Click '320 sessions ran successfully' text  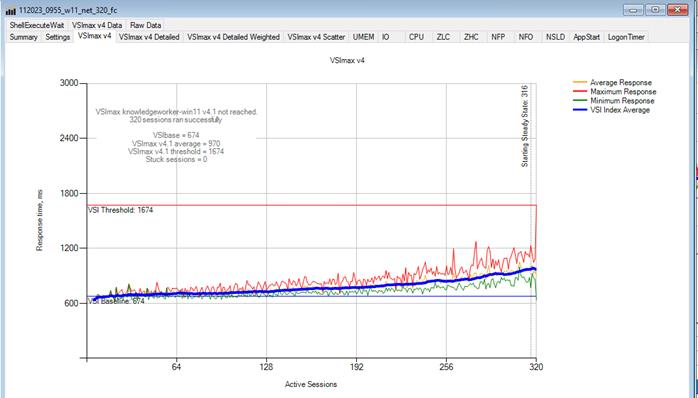coord(176,120)
